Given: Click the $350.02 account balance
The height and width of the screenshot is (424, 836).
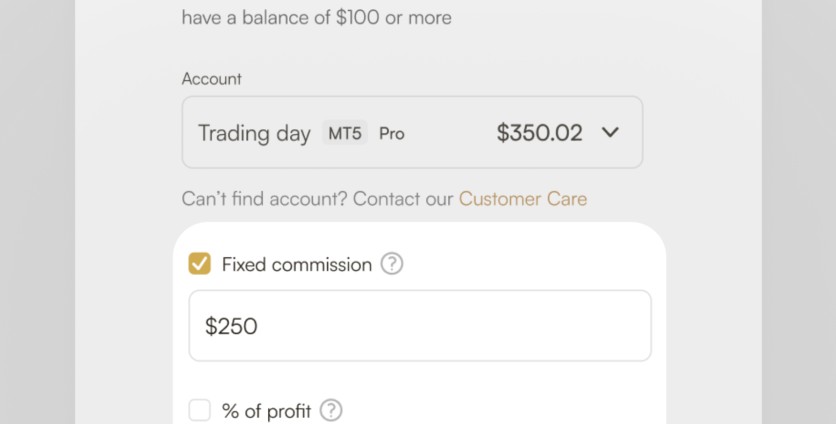Looking at the screenshot, I should tap(539, 133).
